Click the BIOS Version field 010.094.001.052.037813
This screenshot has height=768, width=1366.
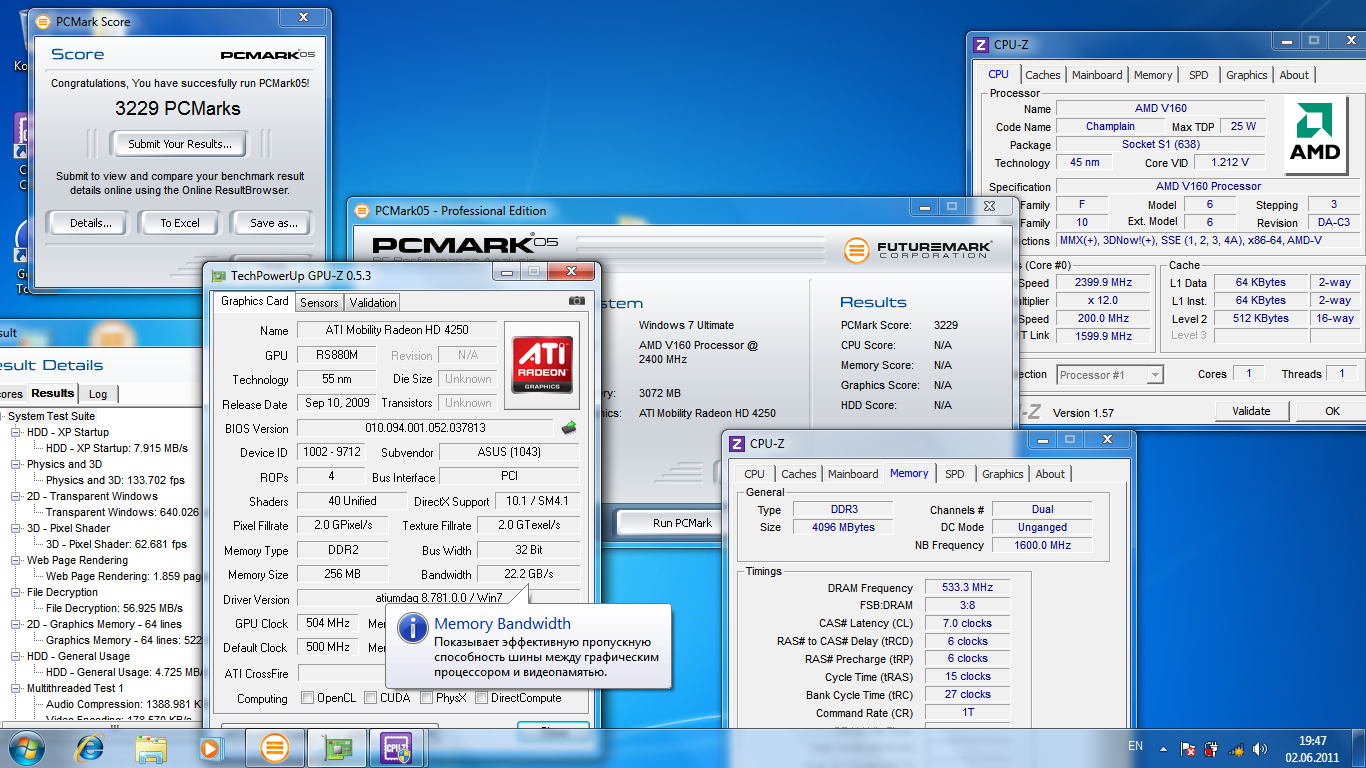pos(425,428)
